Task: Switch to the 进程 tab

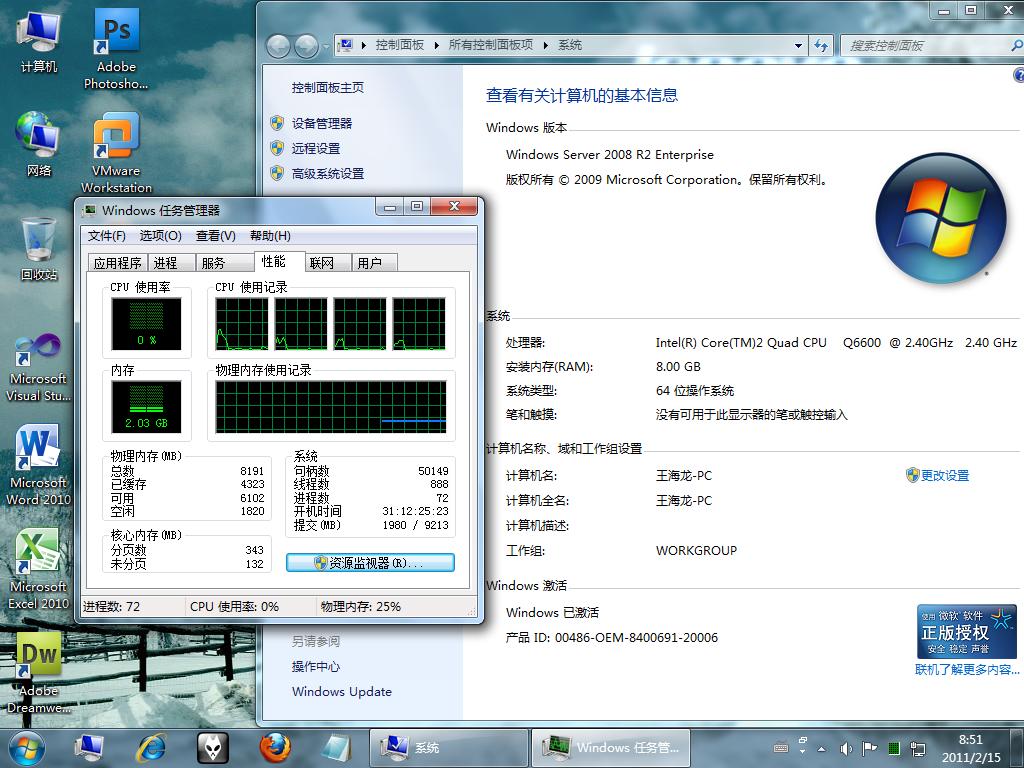Action: [x=166, y=263]
